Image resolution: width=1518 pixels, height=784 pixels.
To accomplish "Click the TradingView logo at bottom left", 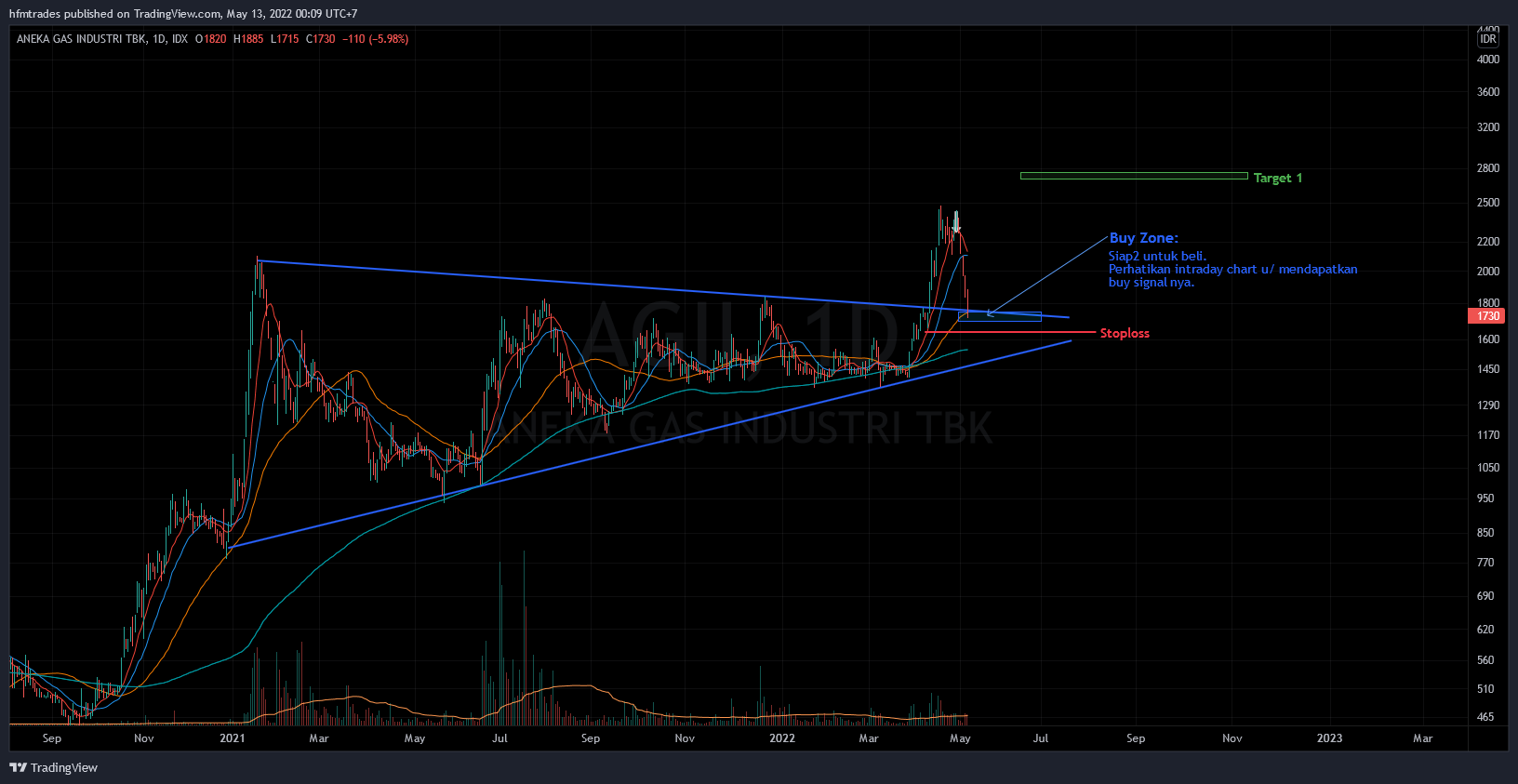I will [x=53, y=767].
